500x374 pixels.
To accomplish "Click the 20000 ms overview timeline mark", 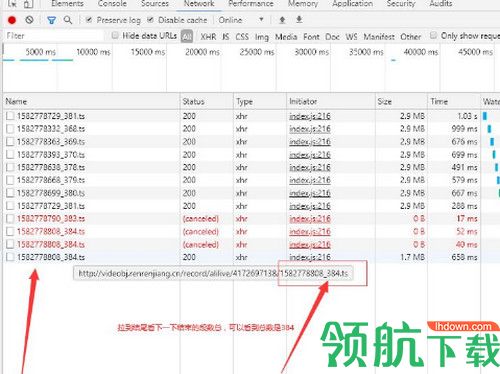I will (x=202, y=52).
